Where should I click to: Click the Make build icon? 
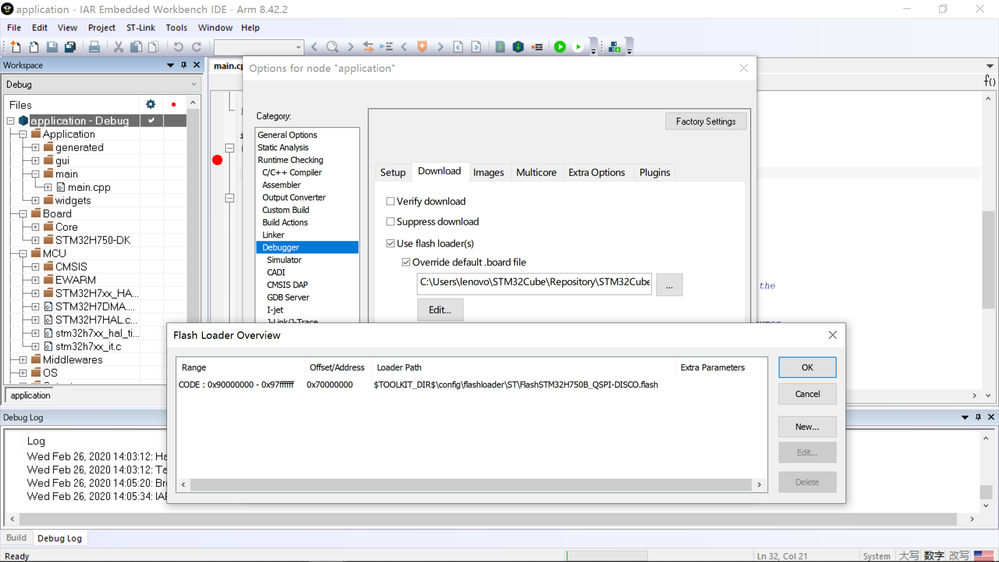click(x=518, y=47)
